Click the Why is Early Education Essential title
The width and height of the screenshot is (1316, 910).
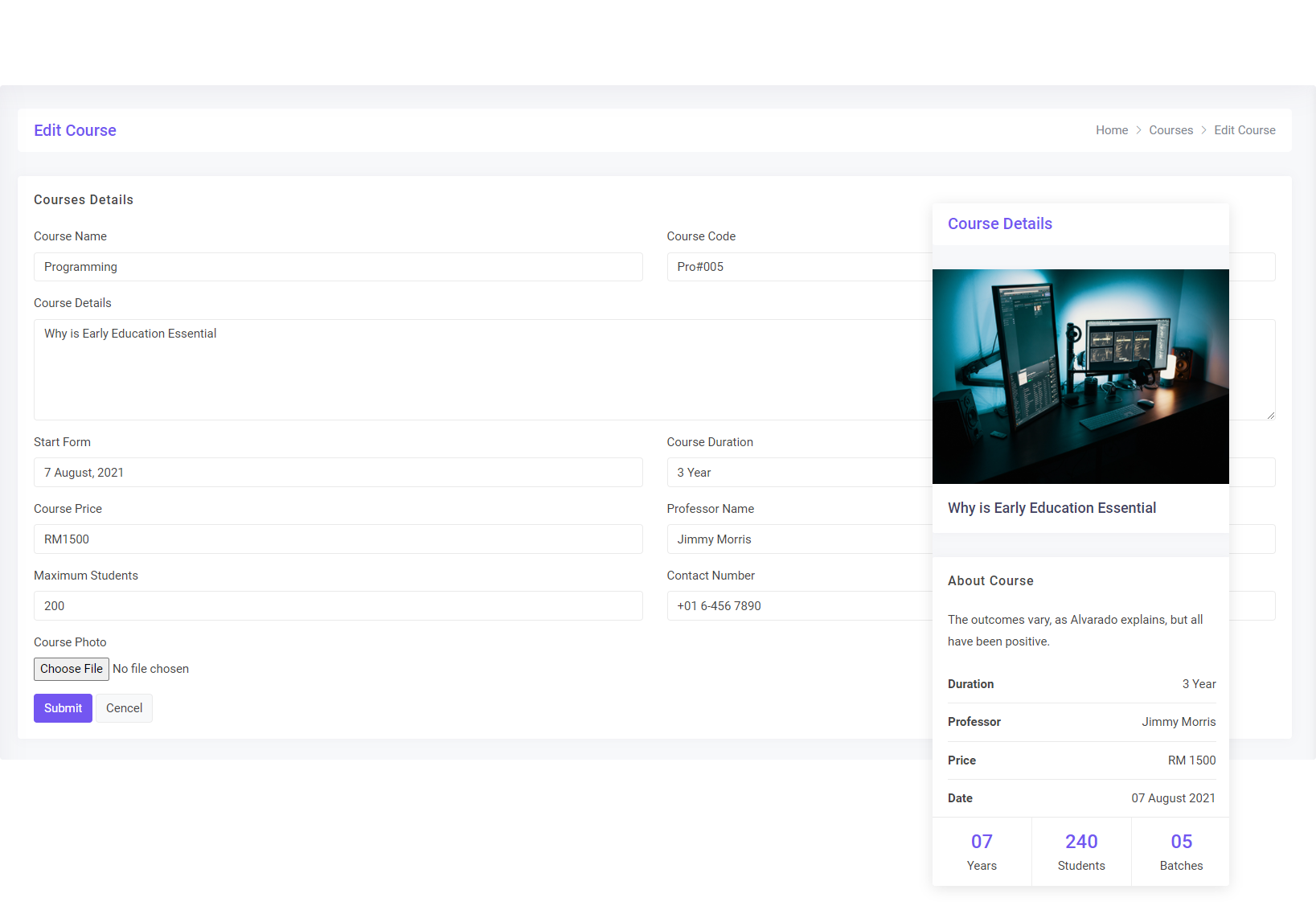click(x=1052, y=508)
